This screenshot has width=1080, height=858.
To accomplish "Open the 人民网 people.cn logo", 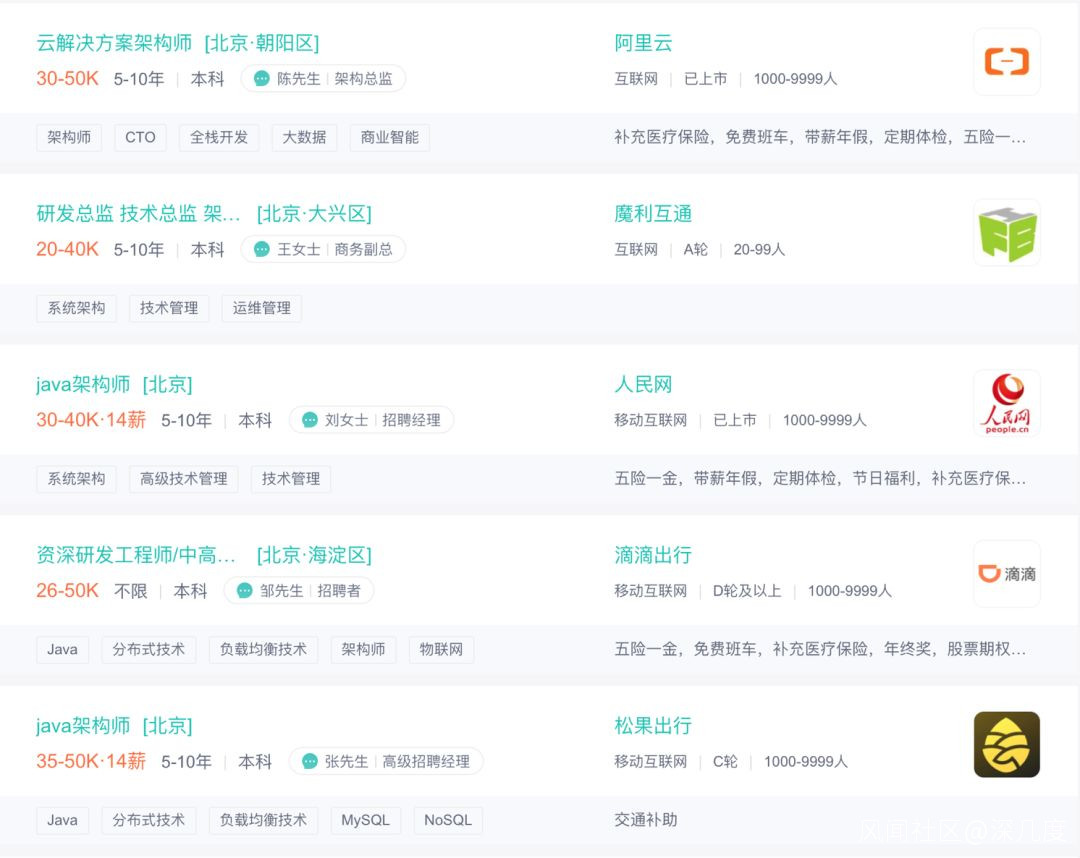I will point(1006,403).
